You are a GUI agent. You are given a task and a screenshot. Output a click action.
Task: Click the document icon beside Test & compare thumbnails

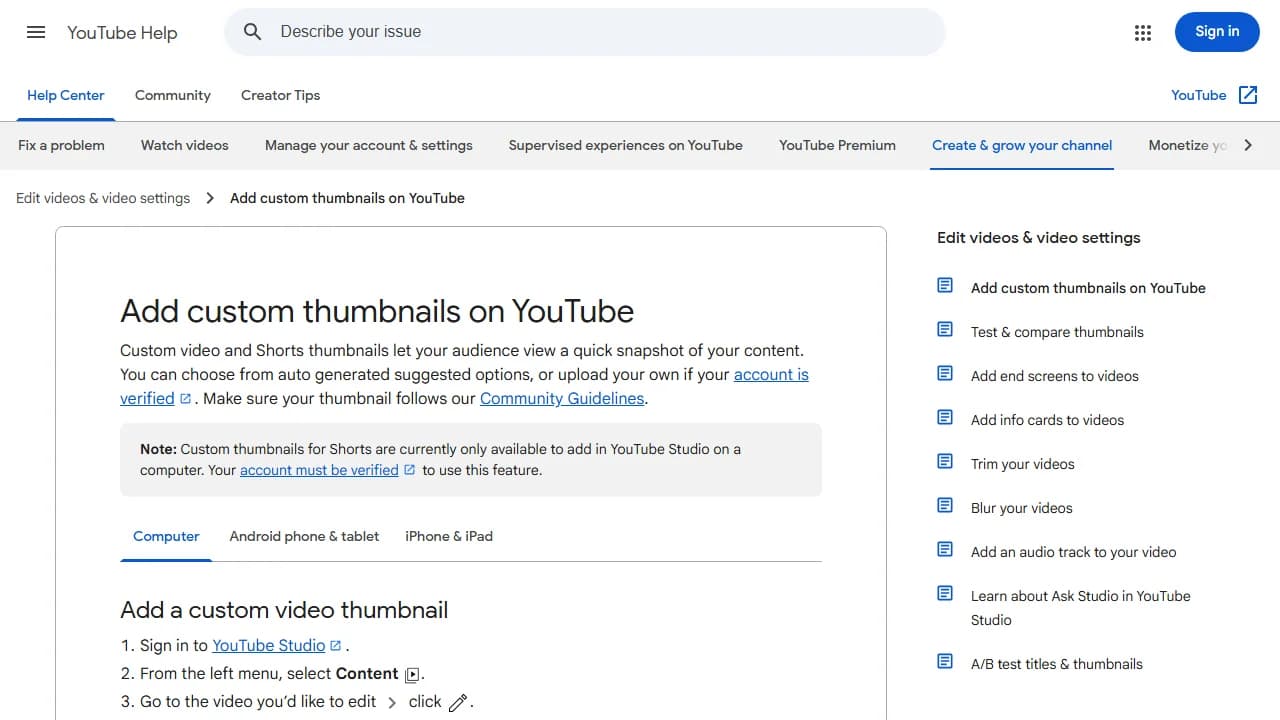click(945, 330)
